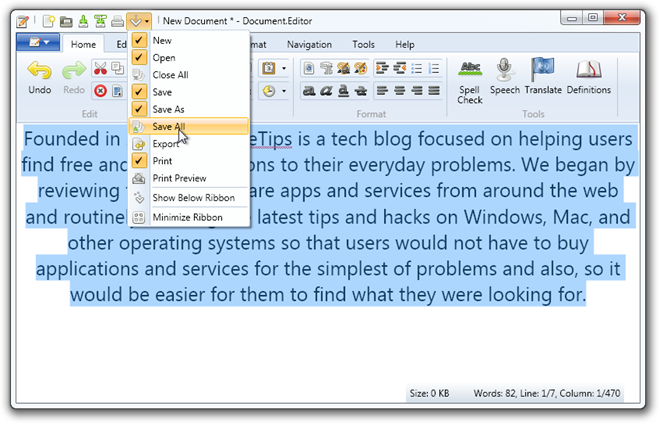This screenshot has width=660, height=424.
Task: Check Close All in customize menu
Action: 189,75
